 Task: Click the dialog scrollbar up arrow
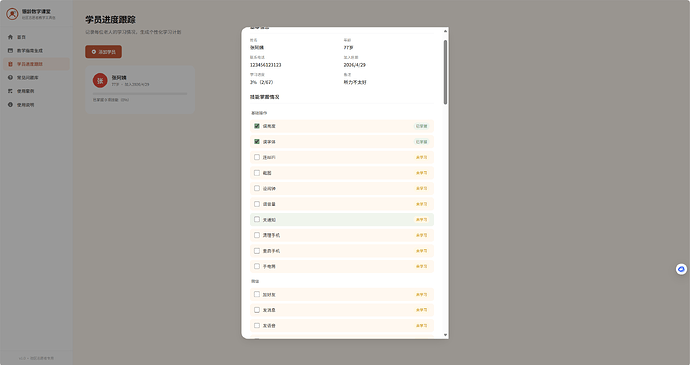tap(445, 31)
